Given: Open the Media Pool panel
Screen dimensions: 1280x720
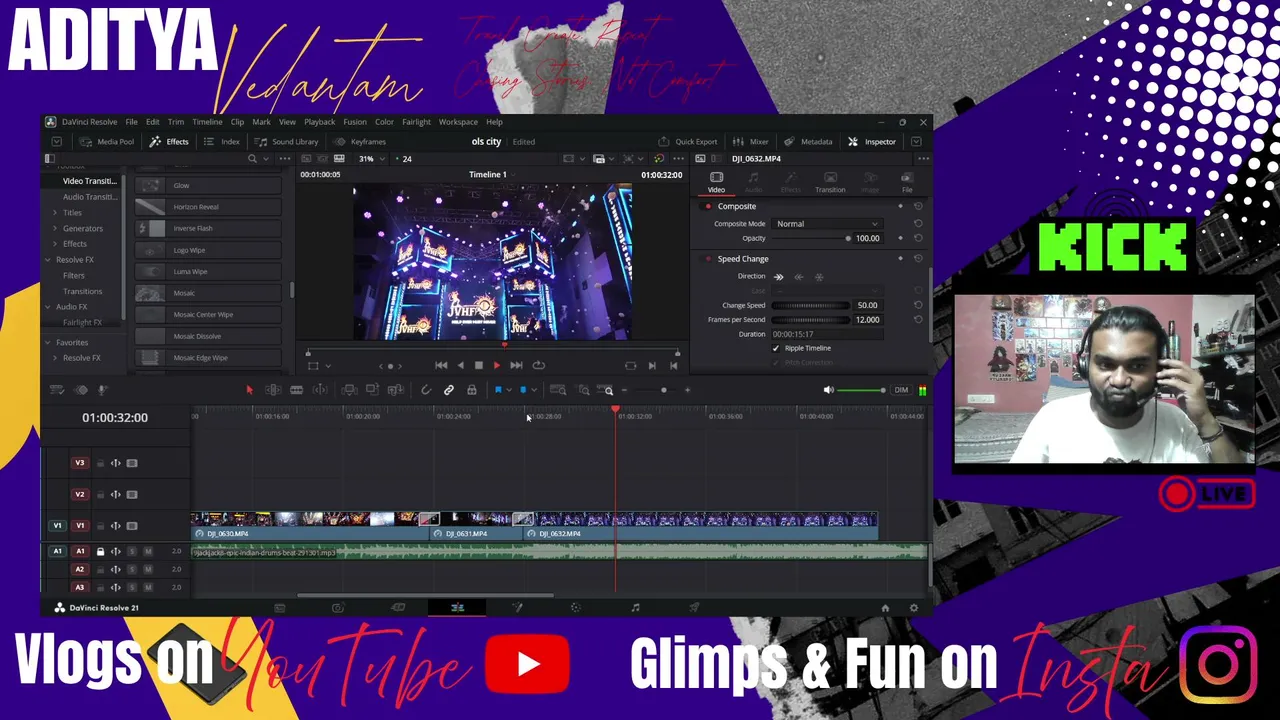Looking at the screenshot, I should click(107, 142).
